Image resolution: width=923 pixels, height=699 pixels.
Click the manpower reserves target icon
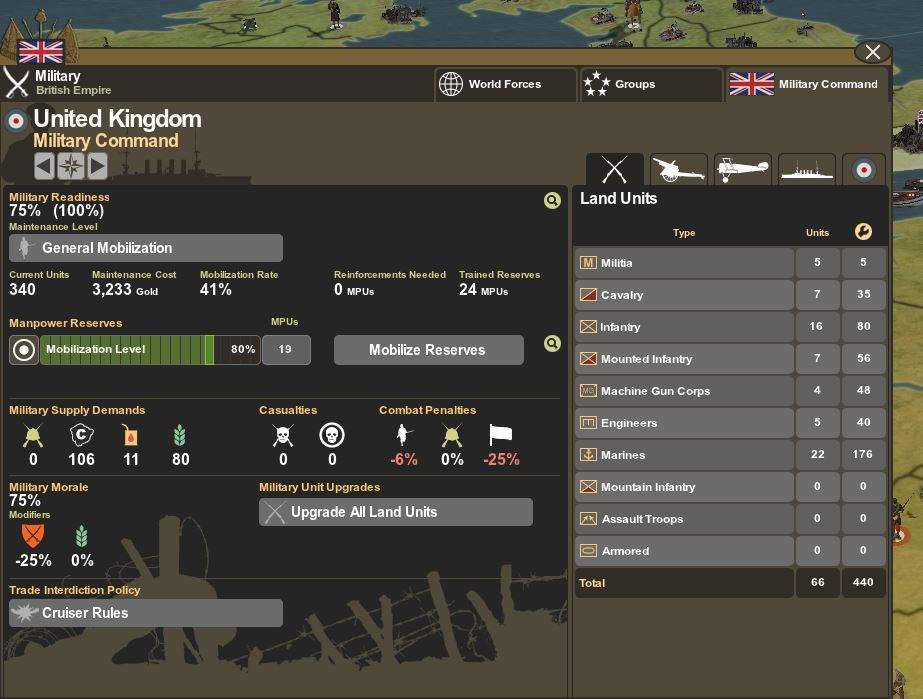[x=24, y=350]
